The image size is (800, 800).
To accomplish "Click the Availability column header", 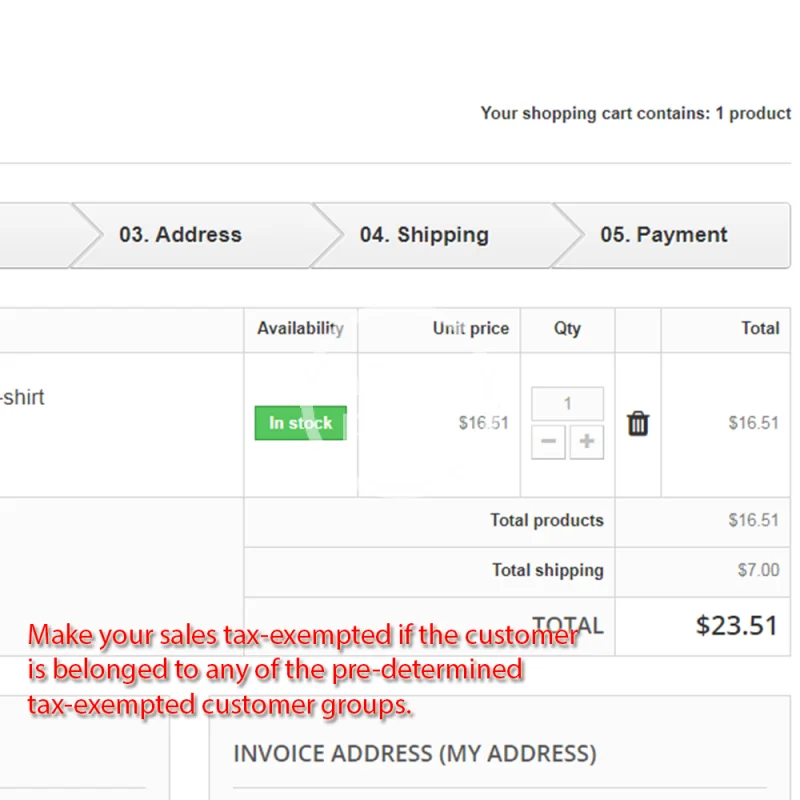I will click(x=300, y=328).
